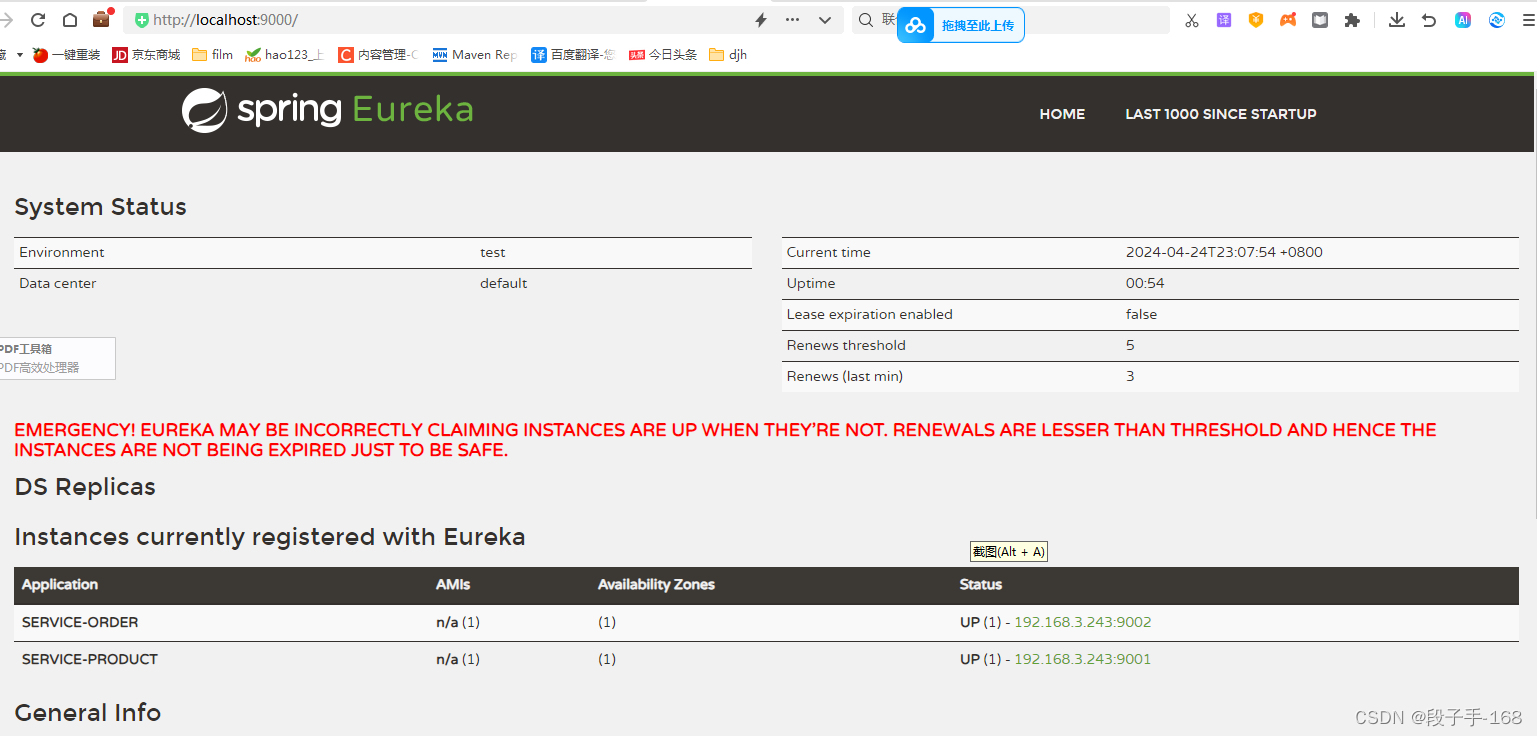The width and height of the screenshot is (1537, 736).
Task: Reload the page with the refresh icon
Action: point(38,20)
